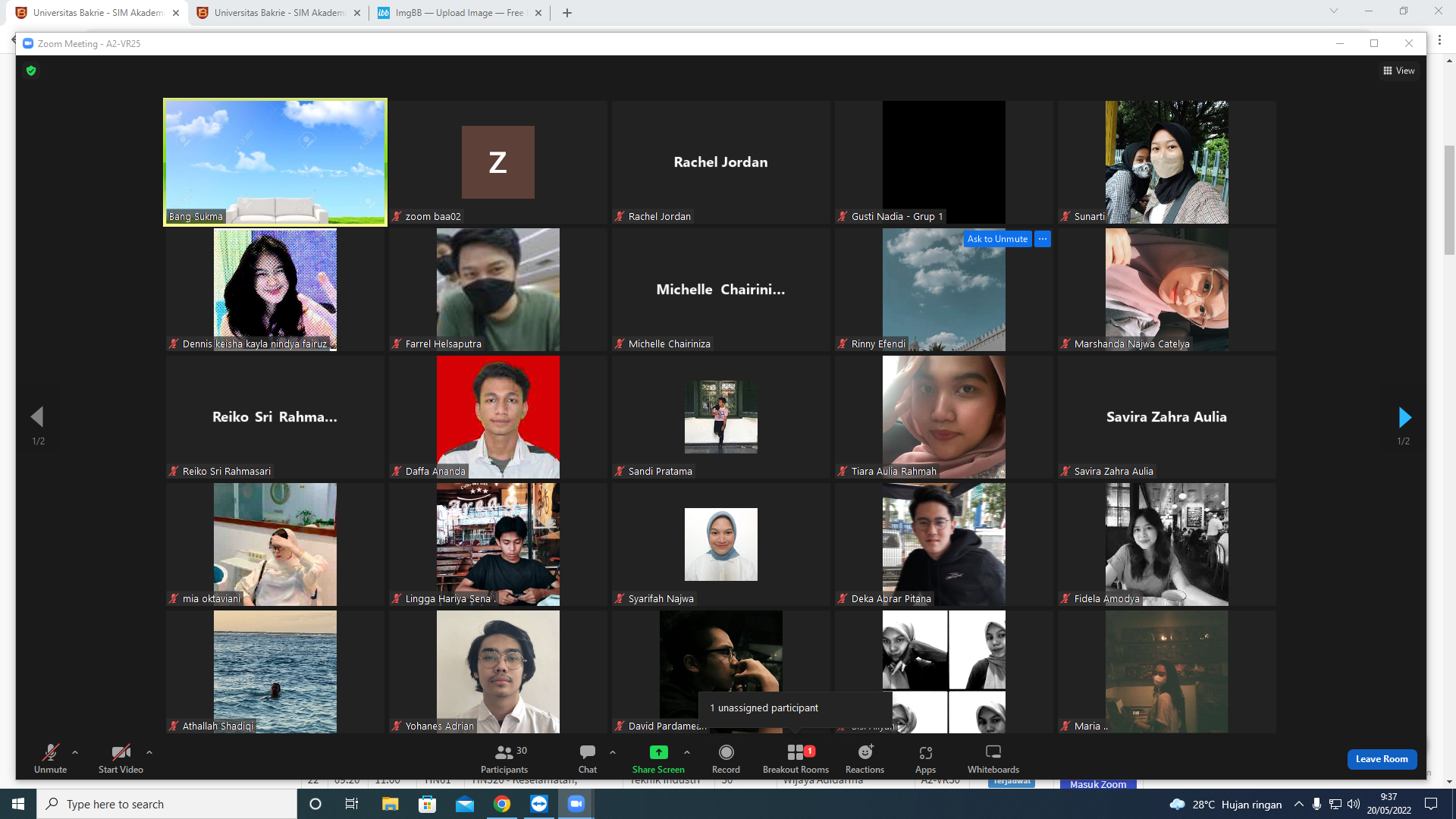Expand chat options arrow beside Chat

(613, 752)
